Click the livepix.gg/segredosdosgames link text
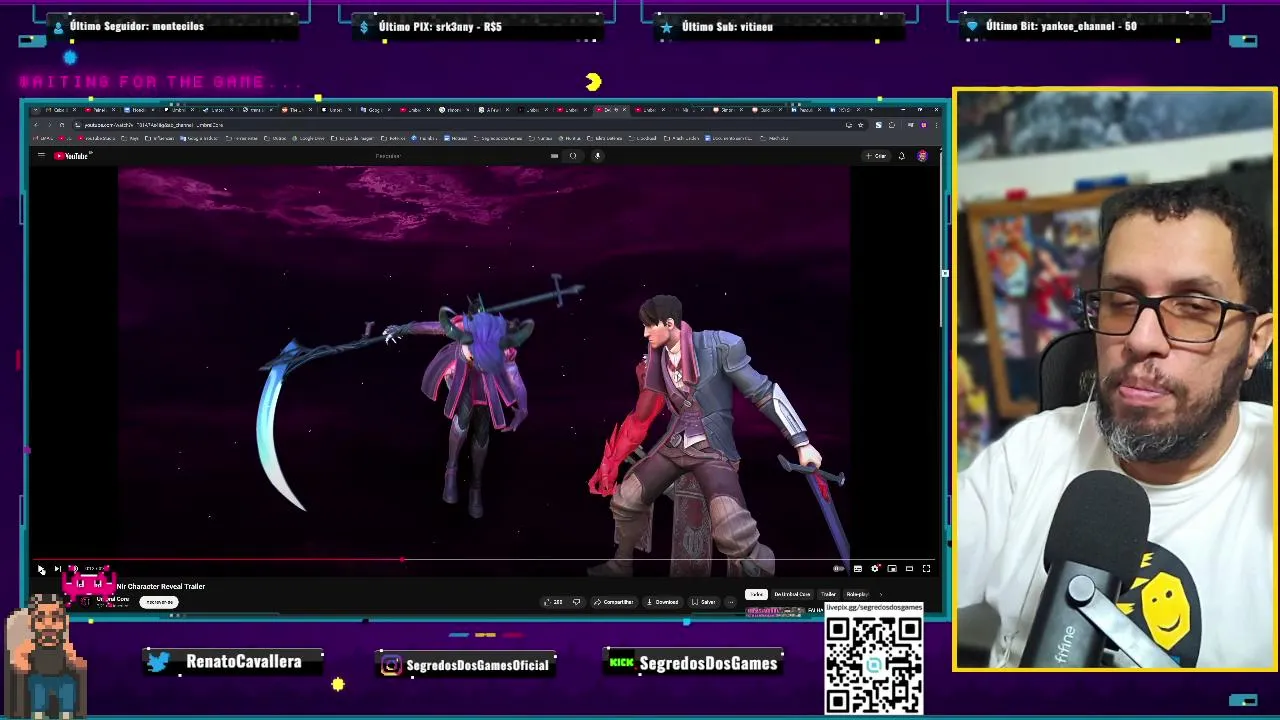Screen dimensions: 1280x720 coord(874,607)
